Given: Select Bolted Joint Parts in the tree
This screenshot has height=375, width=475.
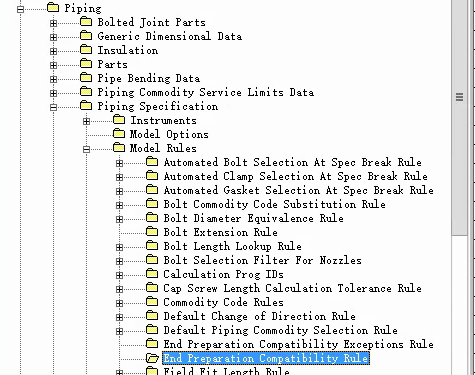Looking at the screenshot, I should [151, 22].
